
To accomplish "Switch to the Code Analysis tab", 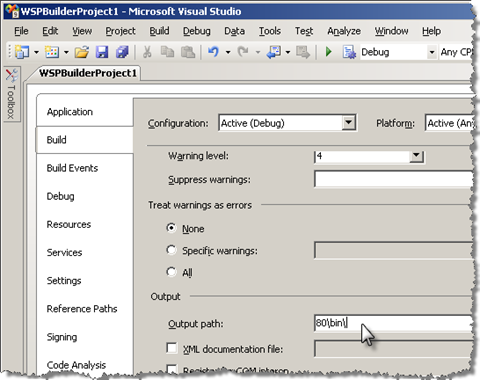I will click(x=84, y=365).
